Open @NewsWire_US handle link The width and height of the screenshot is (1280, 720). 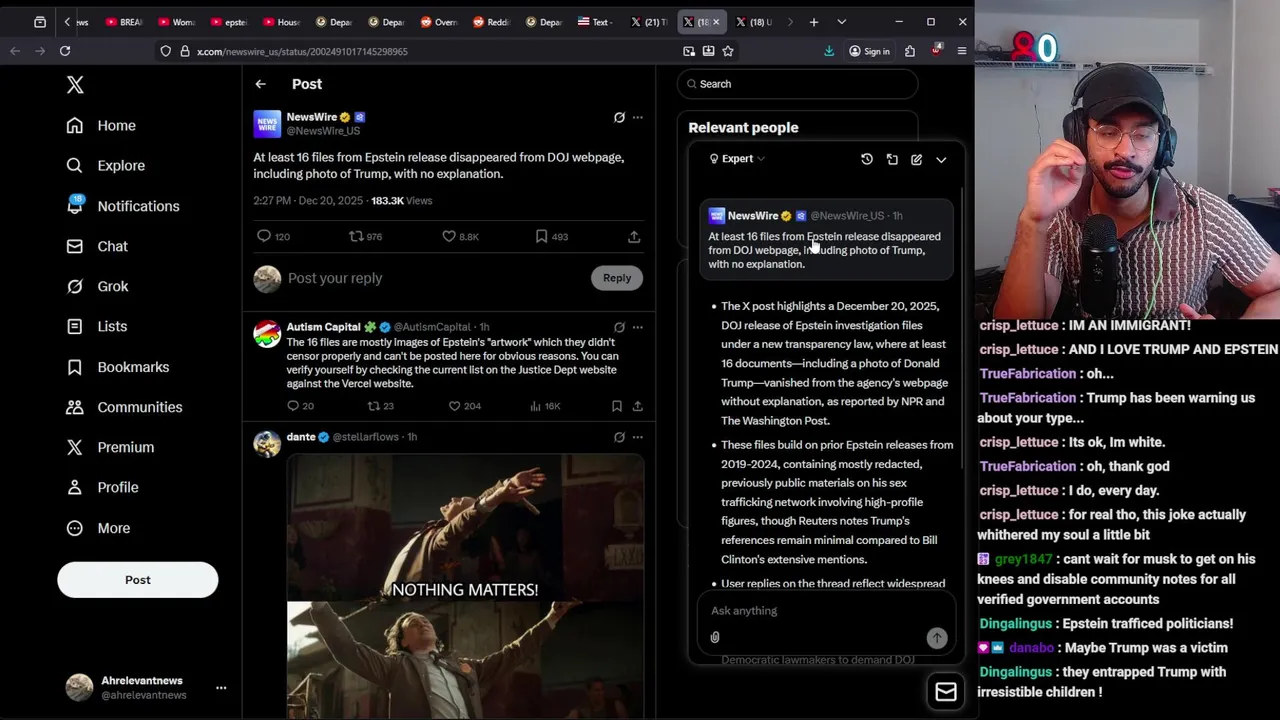pyautogui.click(x=323, y=131)
